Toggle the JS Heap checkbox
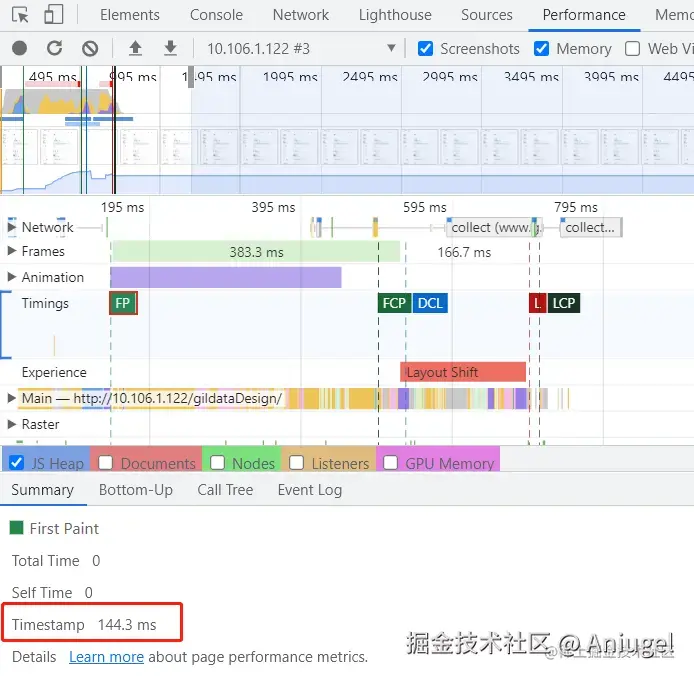The height and width of the screenshot is (679, 694). point(16,463)
